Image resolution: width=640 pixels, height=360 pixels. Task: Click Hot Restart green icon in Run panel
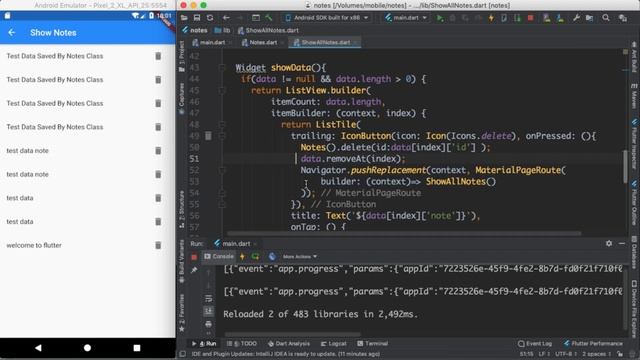(x=256, y=257)
